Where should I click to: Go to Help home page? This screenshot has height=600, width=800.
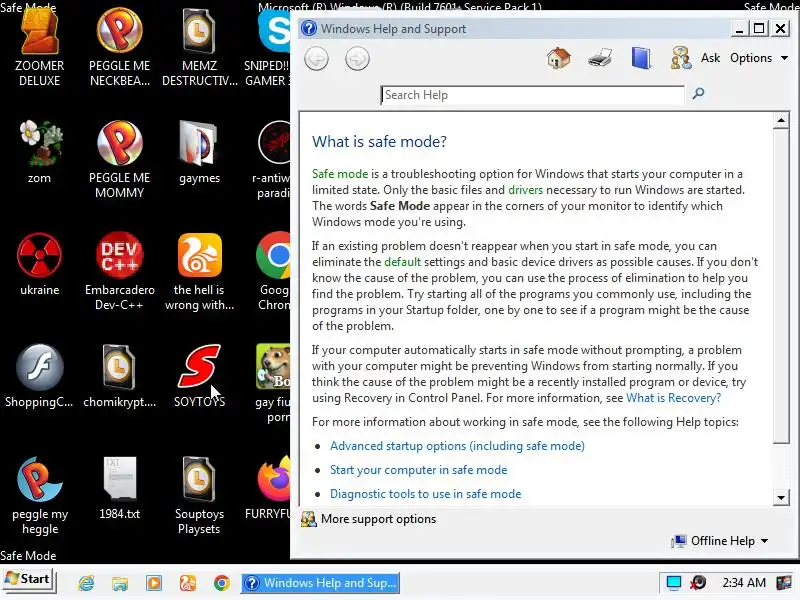559,58
